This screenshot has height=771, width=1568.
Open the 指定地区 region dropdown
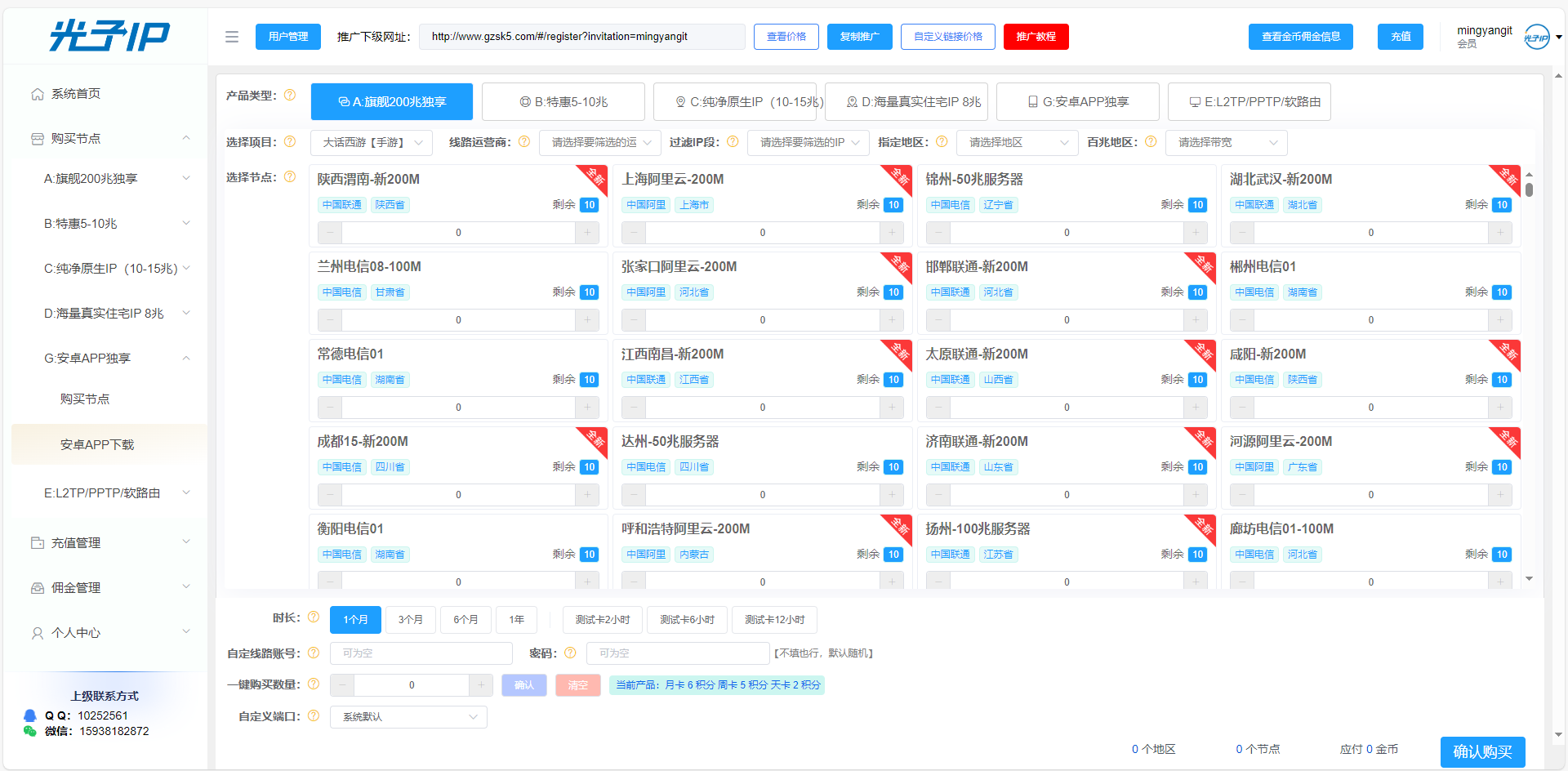tap(1017, 142)
